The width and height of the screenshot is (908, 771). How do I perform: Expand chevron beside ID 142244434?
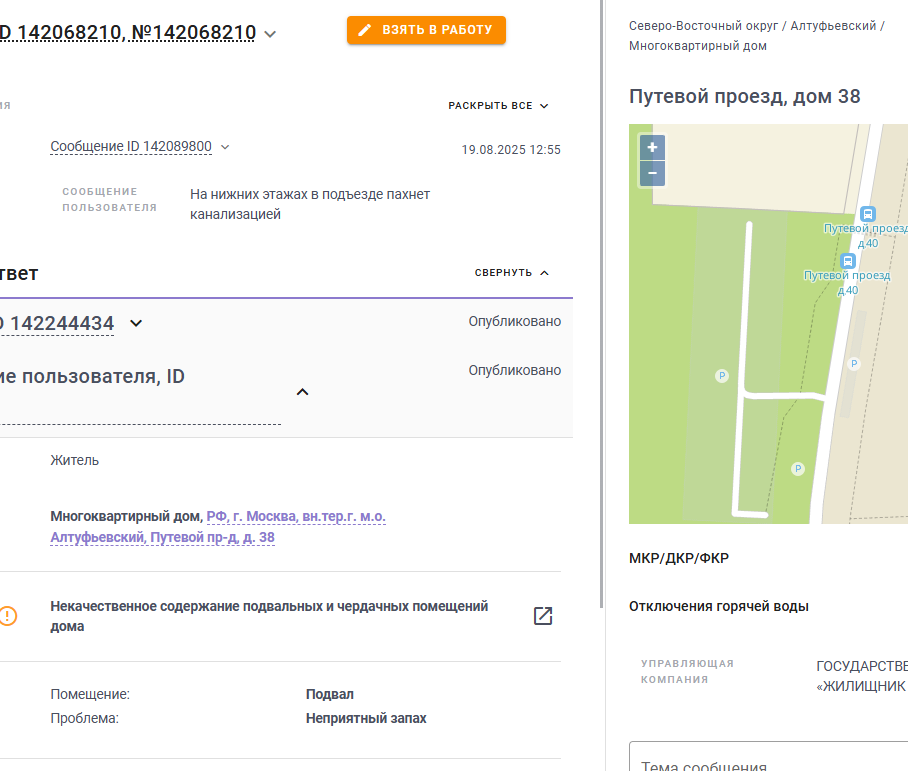click(x=136, y=323)
